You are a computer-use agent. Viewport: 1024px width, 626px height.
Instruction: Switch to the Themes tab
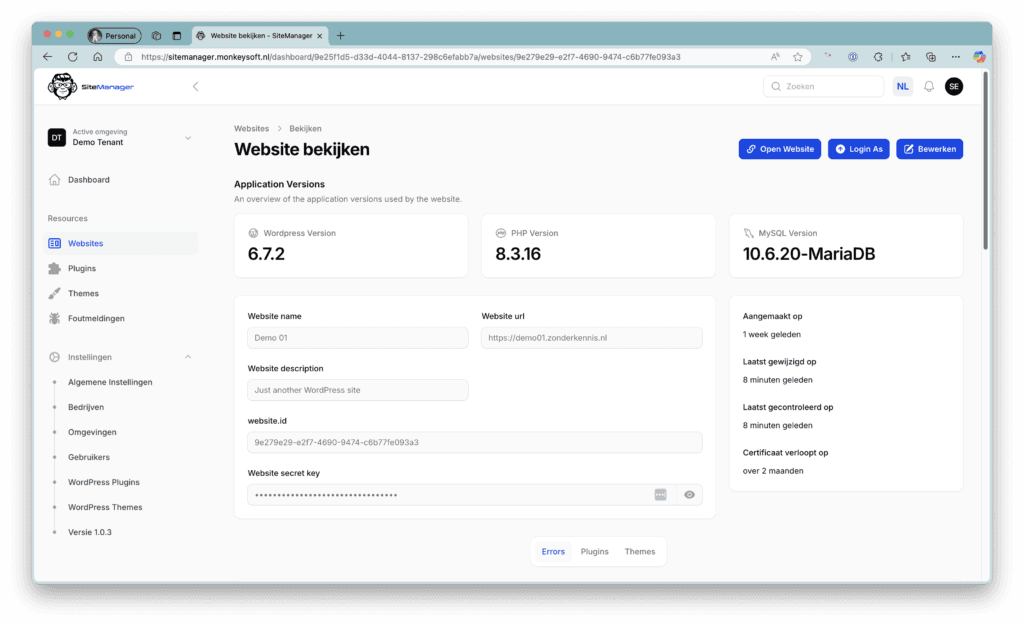click(639, 552)
